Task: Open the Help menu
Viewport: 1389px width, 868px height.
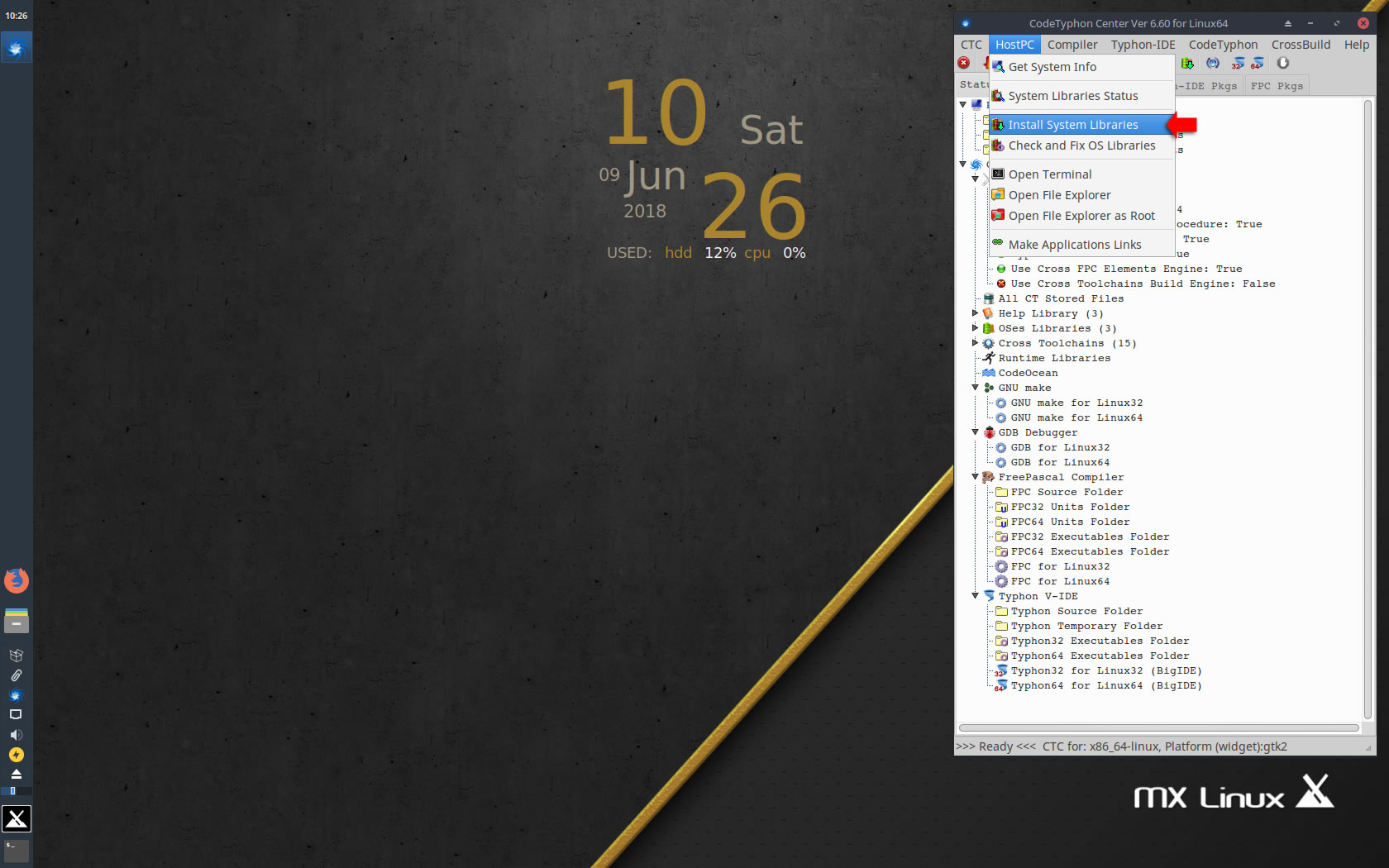Action: coord(1356,45)
